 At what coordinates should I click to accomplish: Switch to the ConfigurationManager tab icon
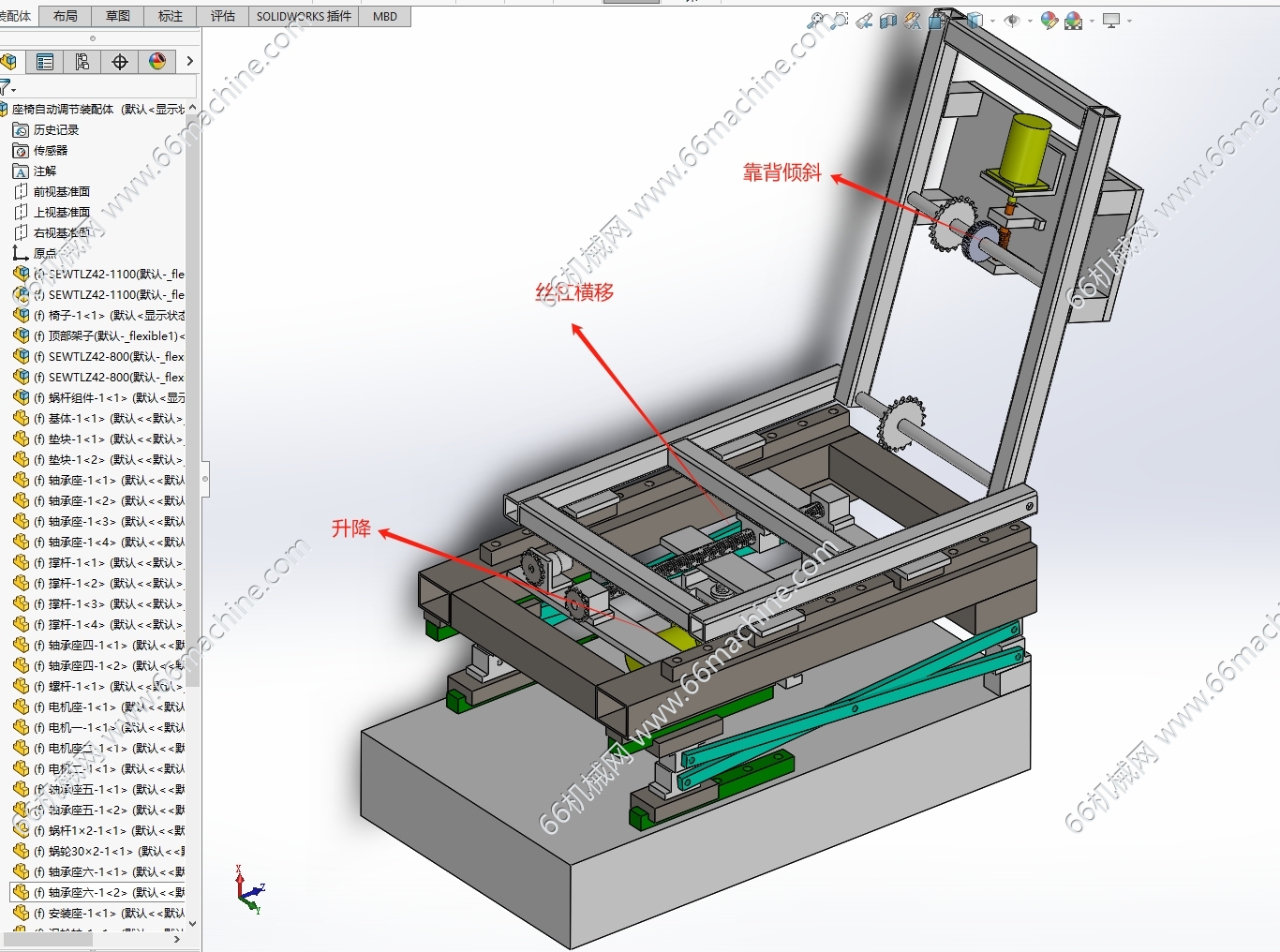tap(82, 62)
